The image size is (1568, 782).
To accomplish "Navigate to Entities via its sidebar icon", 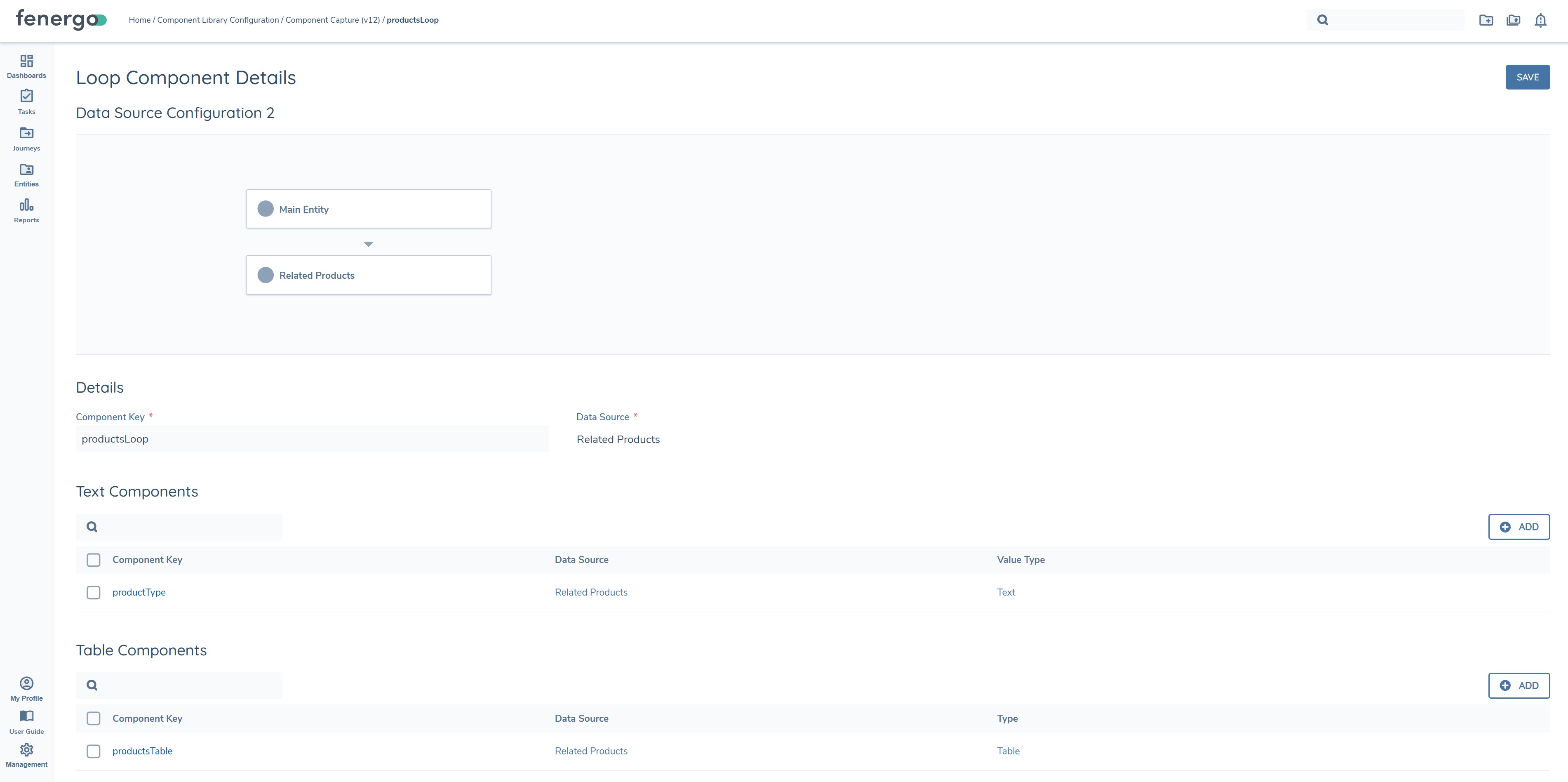I will tap(26, 174).
